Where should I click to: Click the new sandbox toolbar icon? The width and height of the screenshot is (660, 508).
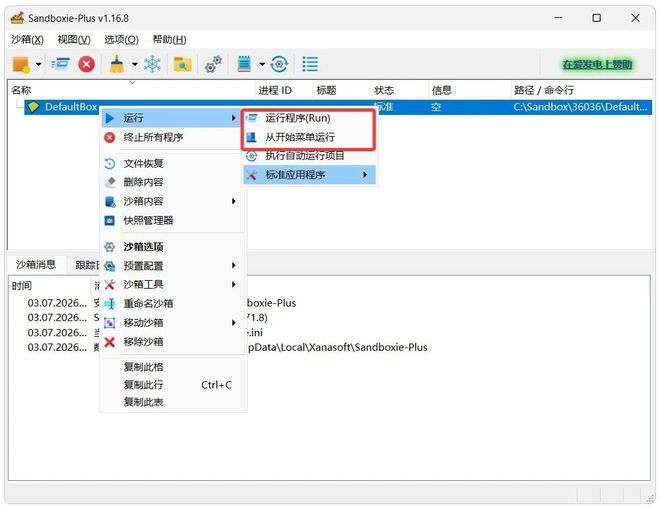(21, 64)
